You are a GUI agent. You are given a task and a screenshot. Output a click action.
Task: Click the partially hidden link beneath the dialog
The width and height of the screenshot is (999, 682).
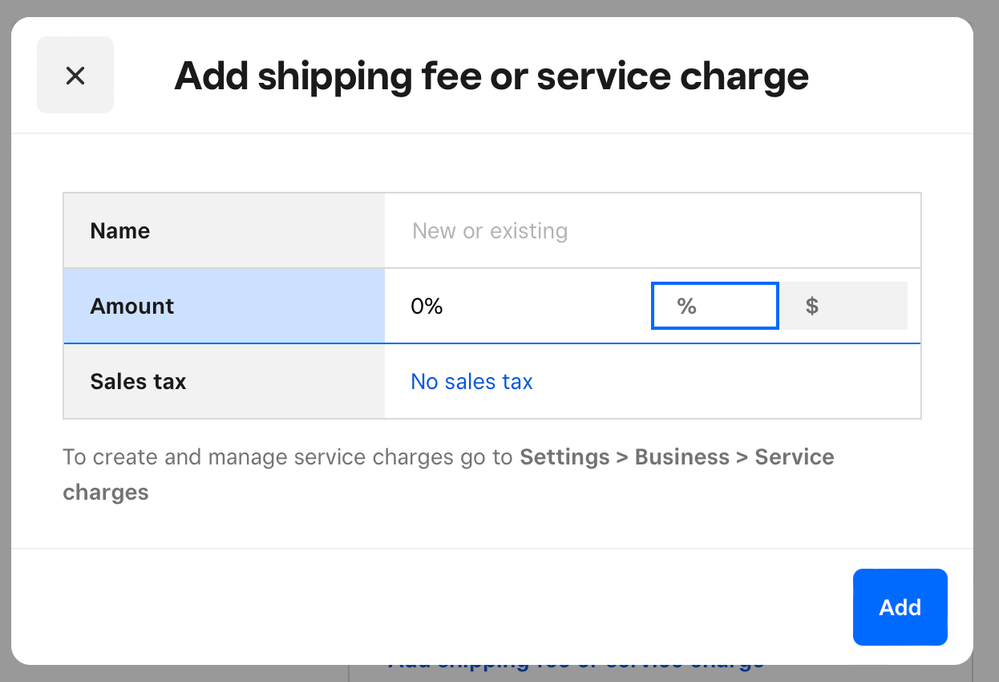(575, 667)
